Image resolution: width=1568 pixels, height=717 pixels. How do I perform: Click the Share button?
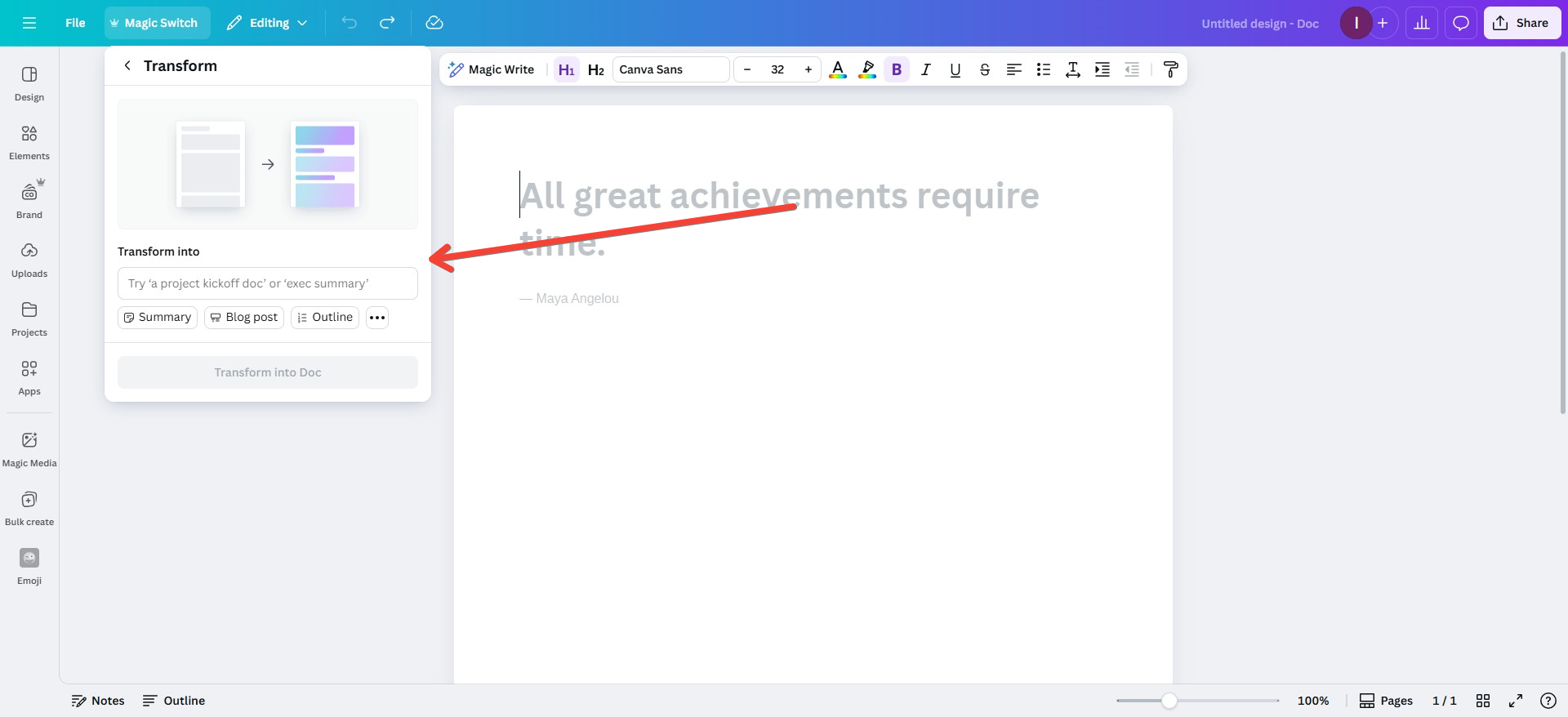click(x=1522, y=23)
